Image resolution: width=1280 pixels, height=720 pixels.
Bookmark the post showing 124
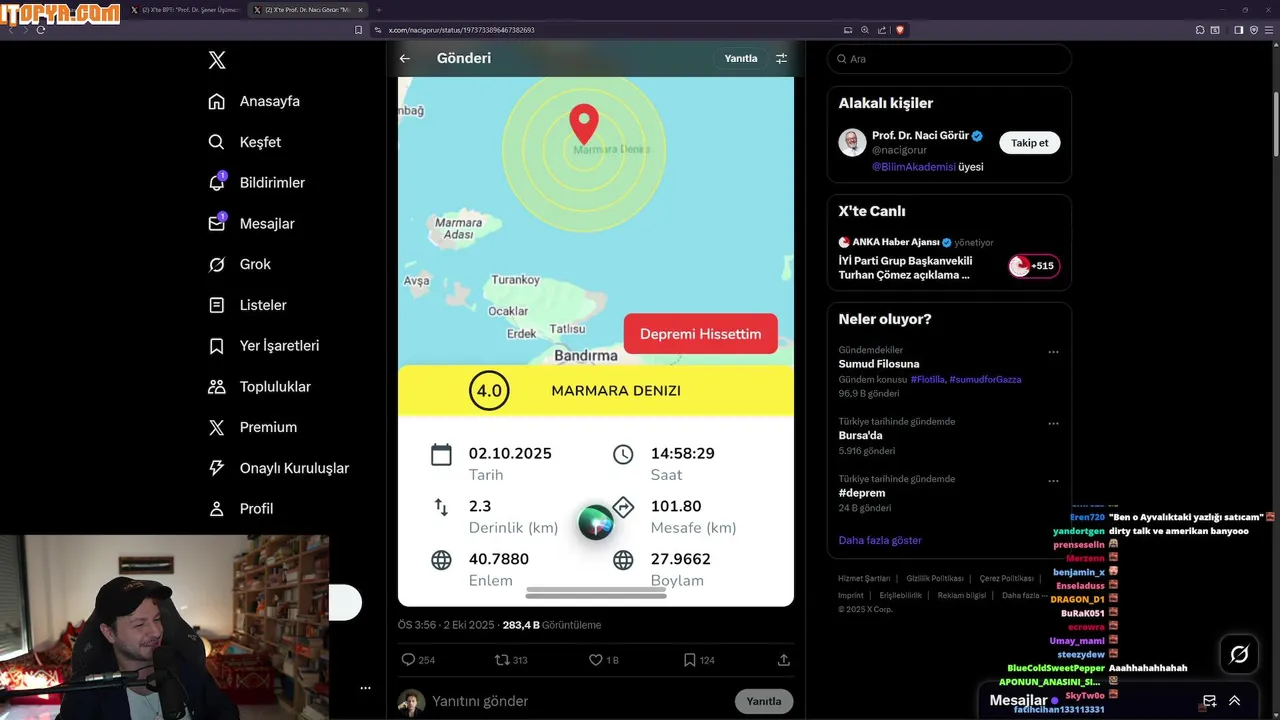[689, 660]
